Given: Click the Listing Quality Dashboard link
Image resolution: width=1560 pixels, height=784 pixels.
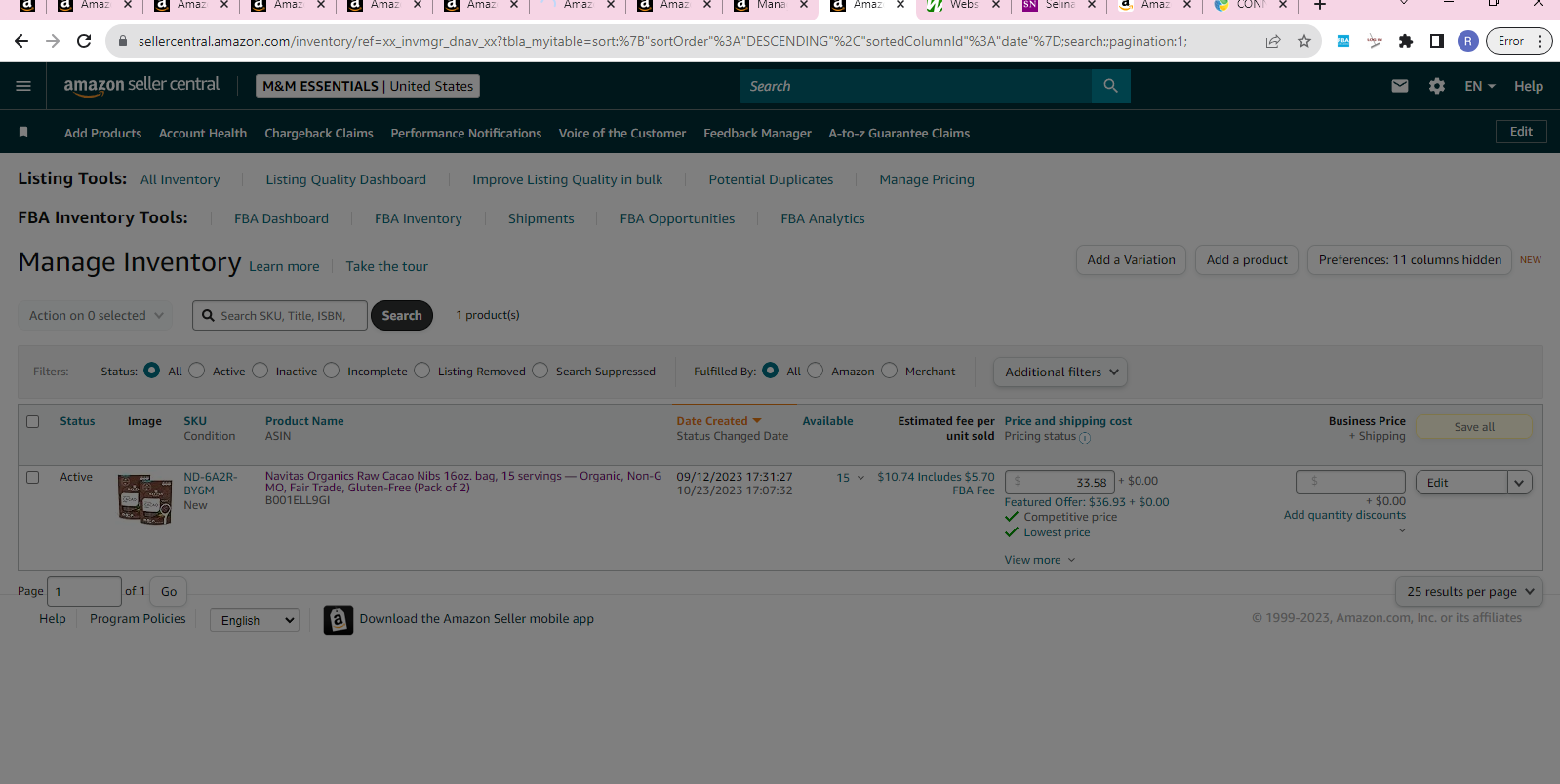Looking at the screenshot, I should 346,179.
